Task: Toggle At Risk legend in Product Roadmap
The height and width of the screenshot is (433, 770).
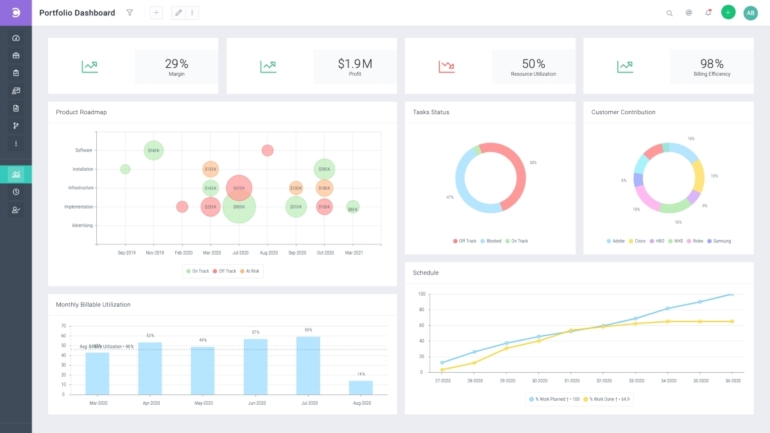Action: 250,271
